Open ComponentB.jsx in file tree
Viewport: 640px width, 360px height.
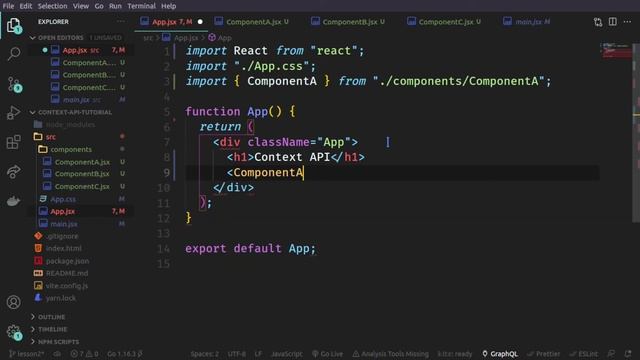point(82,174)
